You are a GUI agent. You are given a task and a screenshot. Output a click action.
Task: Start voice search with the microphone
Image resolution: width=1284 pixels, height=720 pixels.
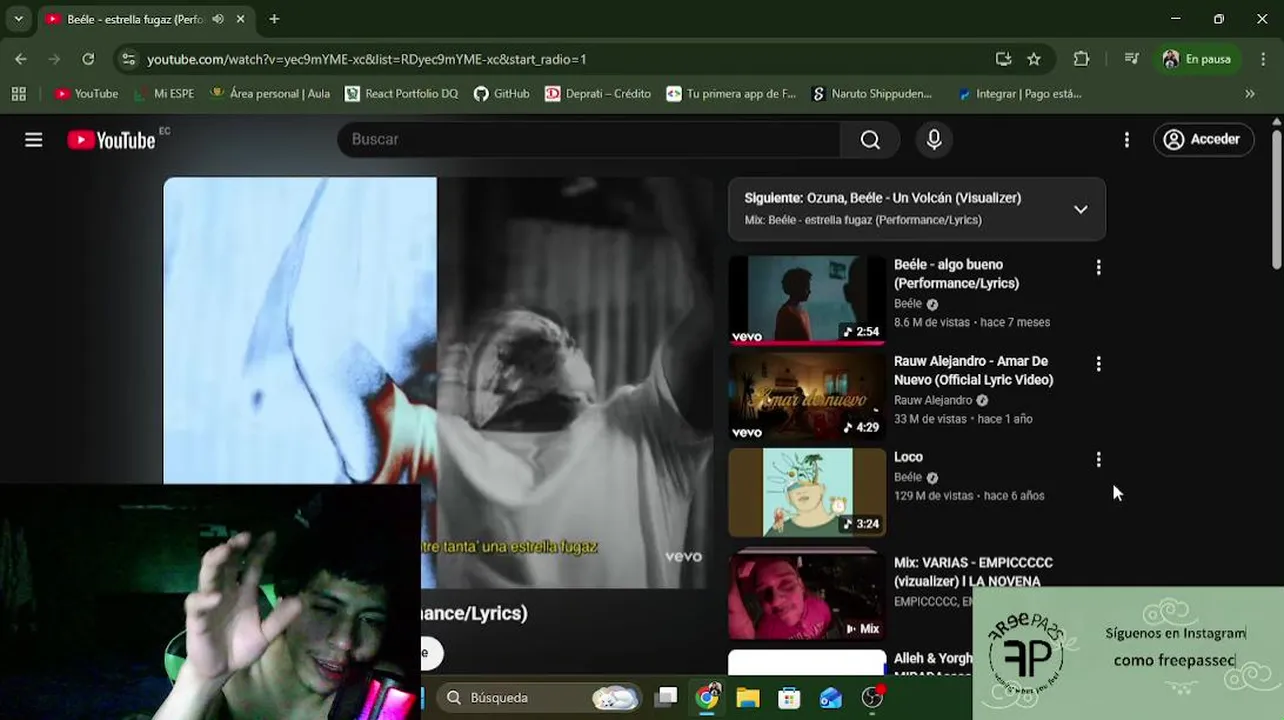[934, 140]
